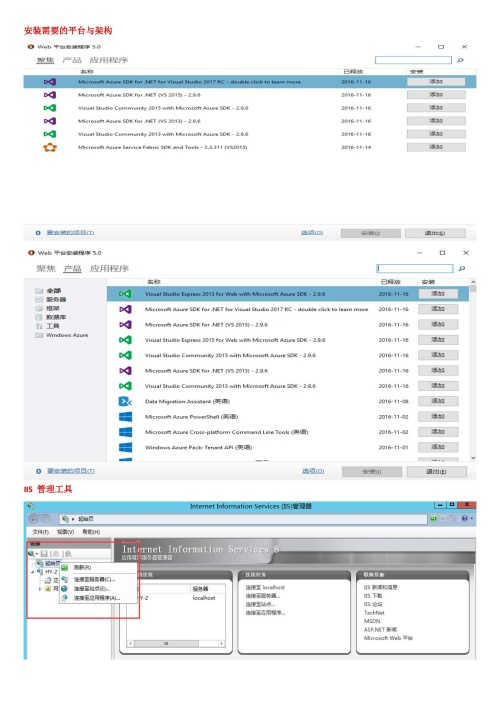Screen dimensions: 500x707
Task: Click the search field in the 聚焦 installer window
Action: coord(413,60)
